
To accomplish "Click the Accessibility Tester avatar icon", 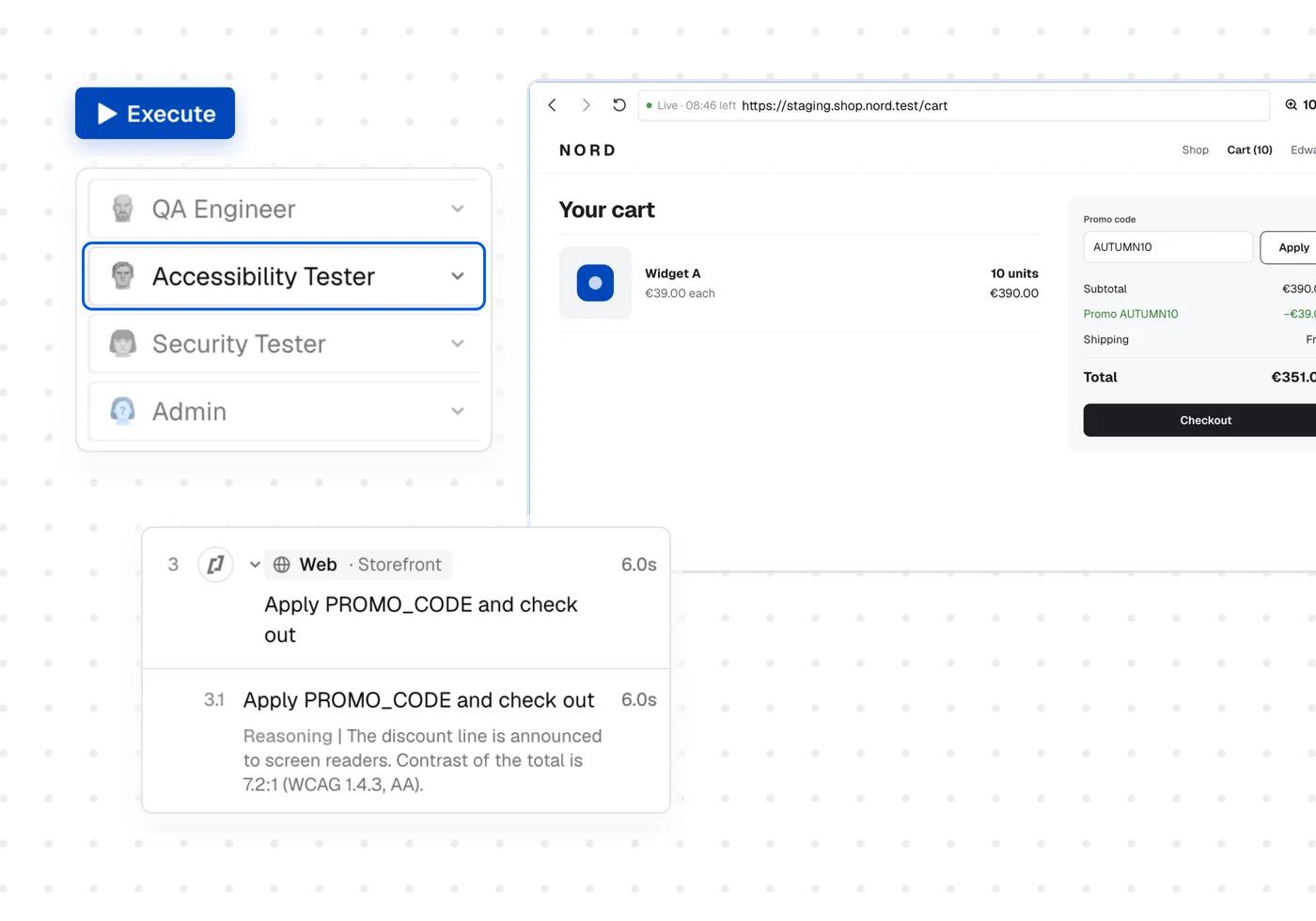I will click(x=123, y=276).
